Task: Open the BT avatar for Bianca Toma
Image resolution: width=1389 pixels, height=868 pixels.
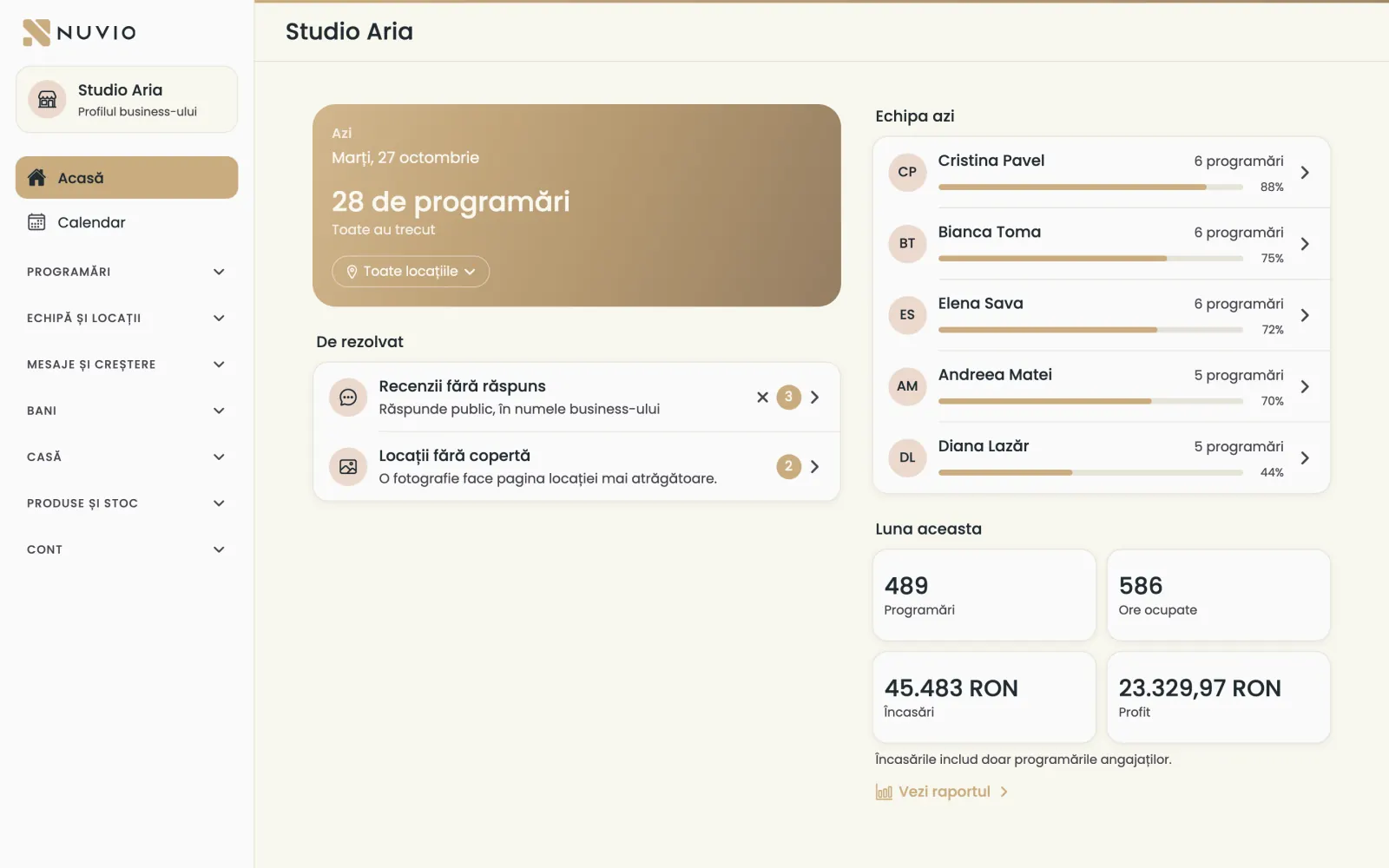Action: tap(907, 244)
